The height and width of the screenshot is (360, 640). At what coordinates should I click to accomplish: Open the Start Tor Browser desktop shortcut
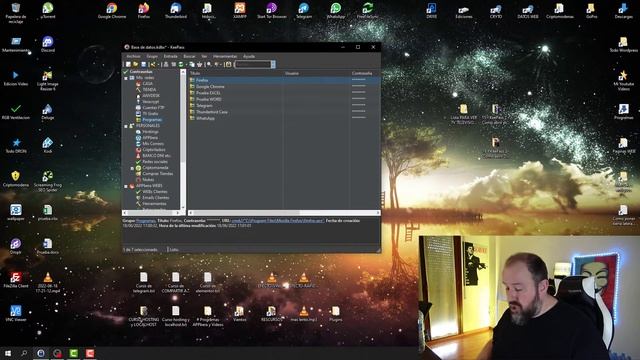click(272, 11)
